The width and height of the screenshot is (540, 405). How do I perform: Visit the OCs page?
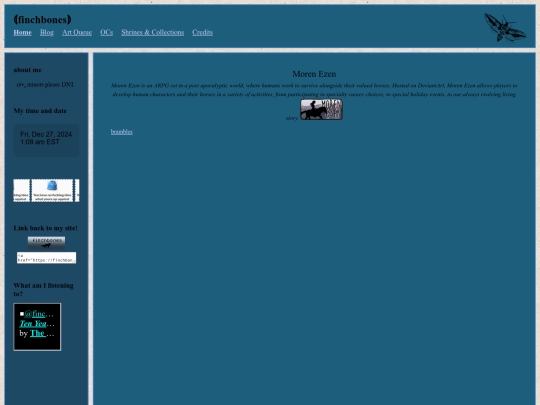coord(106,32)
